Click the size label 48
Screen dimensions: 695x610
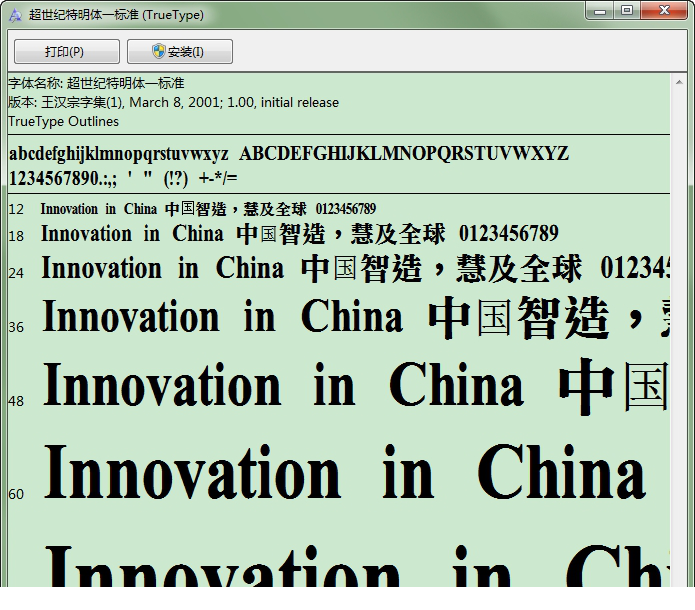pyautogui.click(x=16, y=401)
